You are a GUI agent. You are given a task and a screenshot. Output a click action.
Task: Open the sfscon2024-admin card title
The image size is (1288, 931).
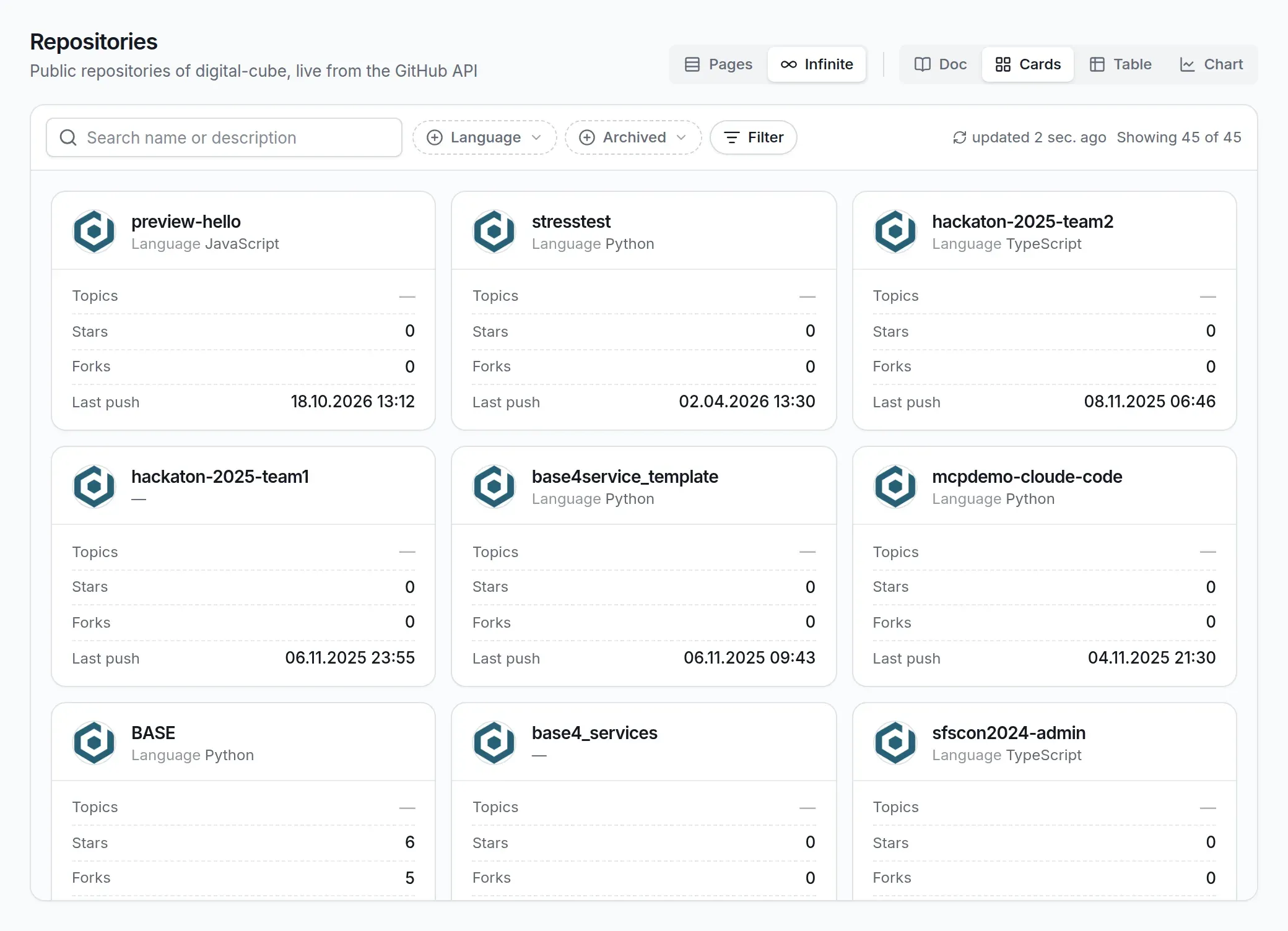pyautogui.click(x=1009, y=733)
